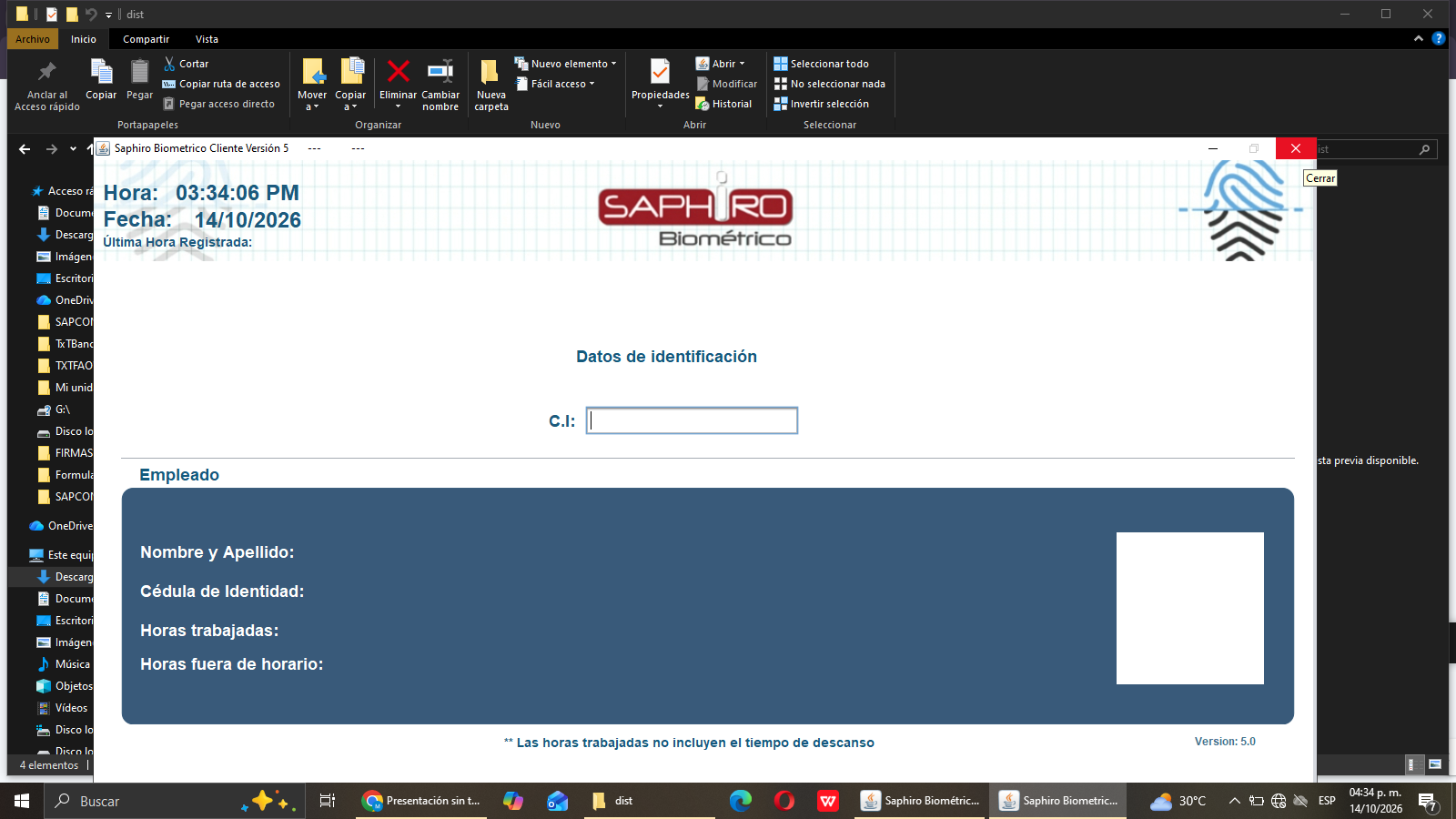Click the red Eliminar X icon
The height and width of the screenshot is (819, 1456).
click(398, 71)
